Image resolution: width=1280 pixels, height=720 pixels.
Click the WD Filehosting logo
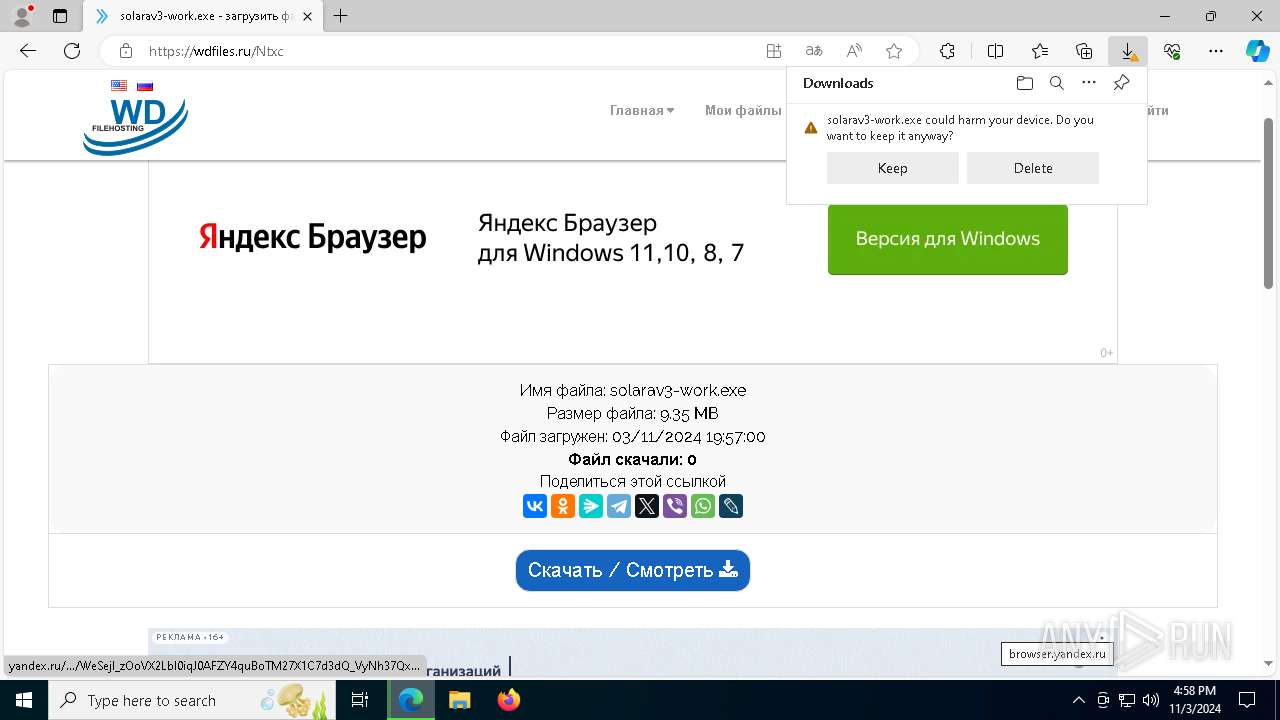tap(135, 126)
